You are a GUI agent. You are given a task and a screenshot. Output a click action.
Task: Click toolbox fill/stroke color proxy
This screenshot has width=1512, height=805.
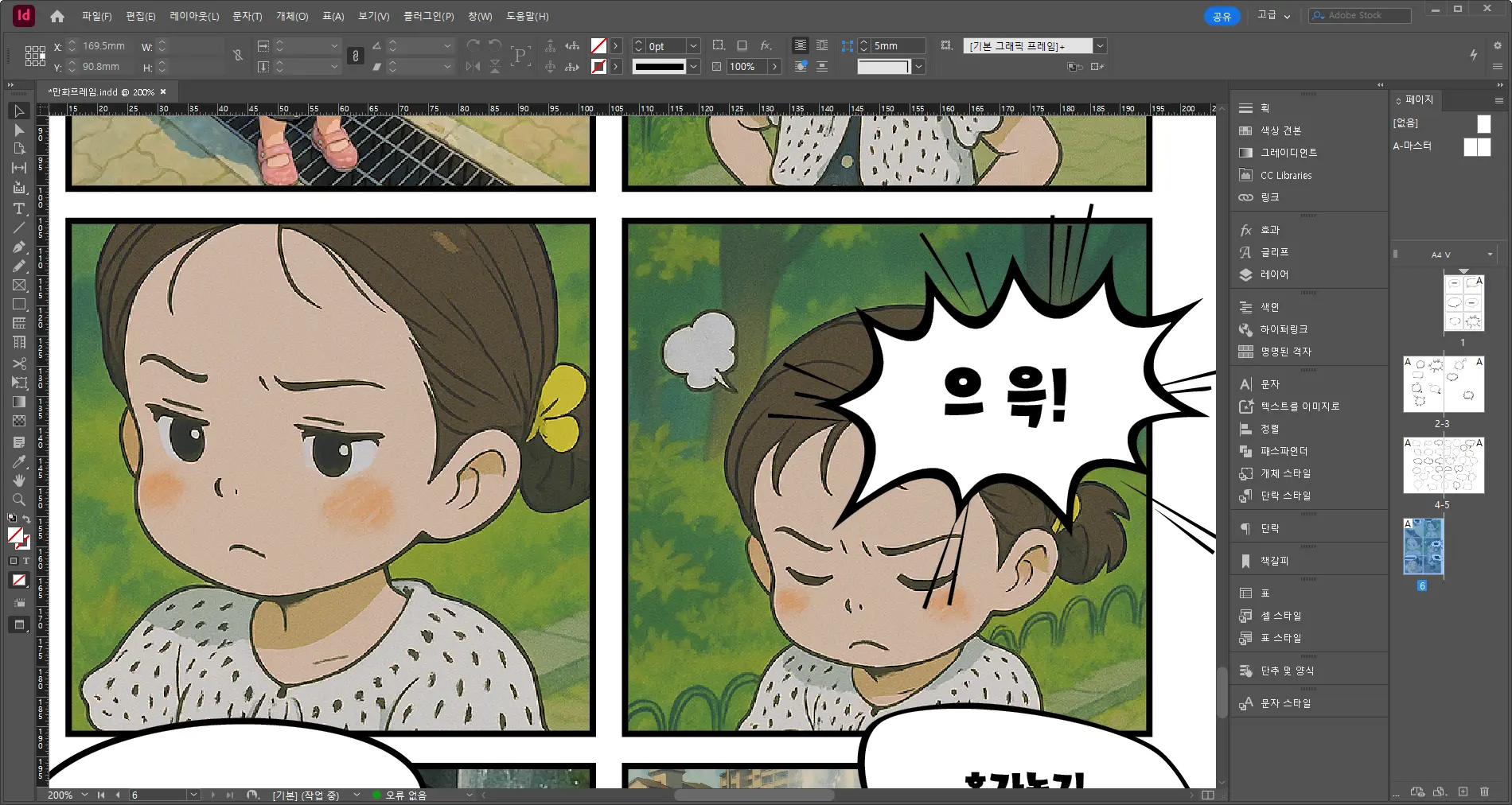point(18,539)
